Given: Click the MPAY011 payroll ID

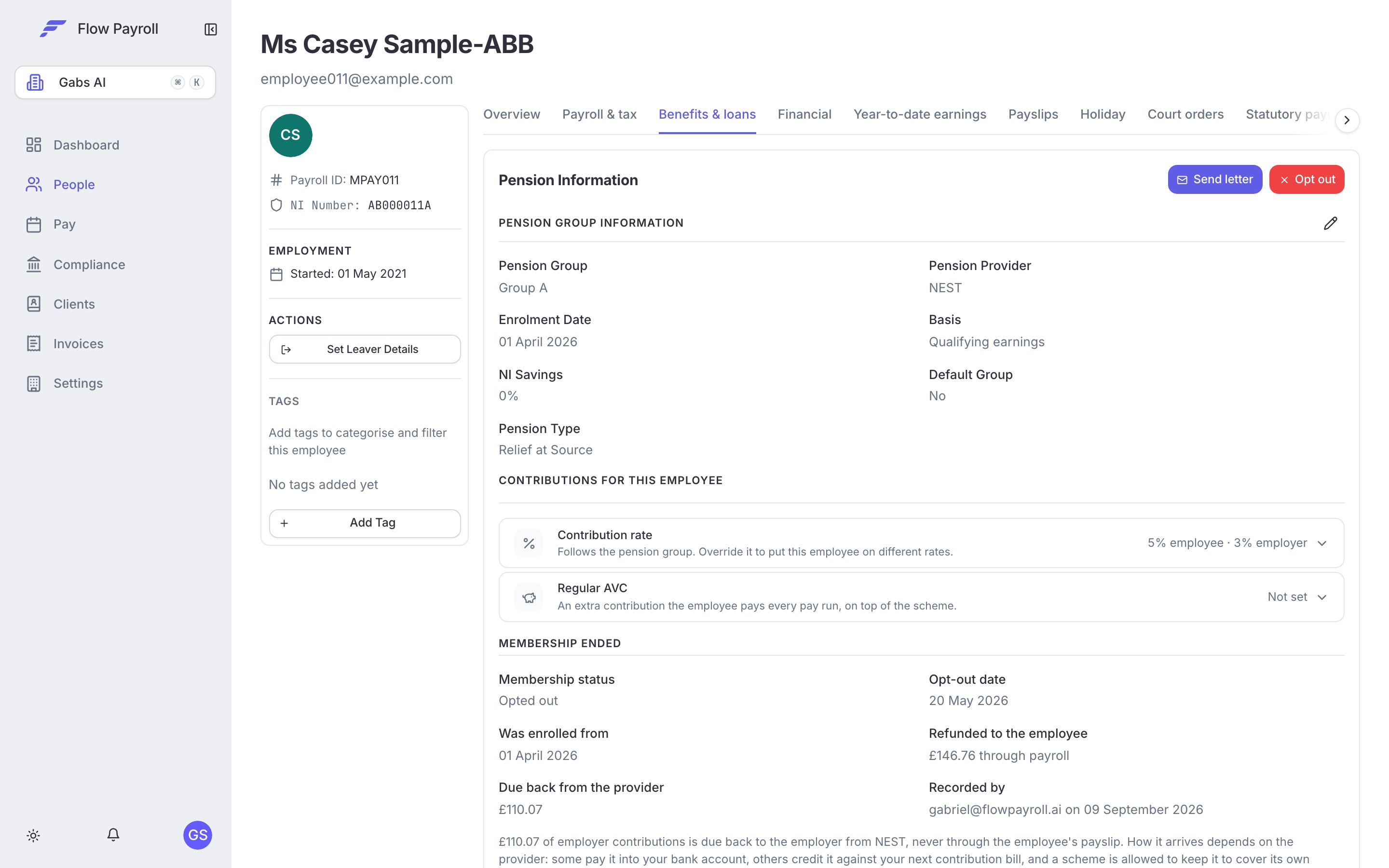Looking at the screenshot, I should coord(374,180).
